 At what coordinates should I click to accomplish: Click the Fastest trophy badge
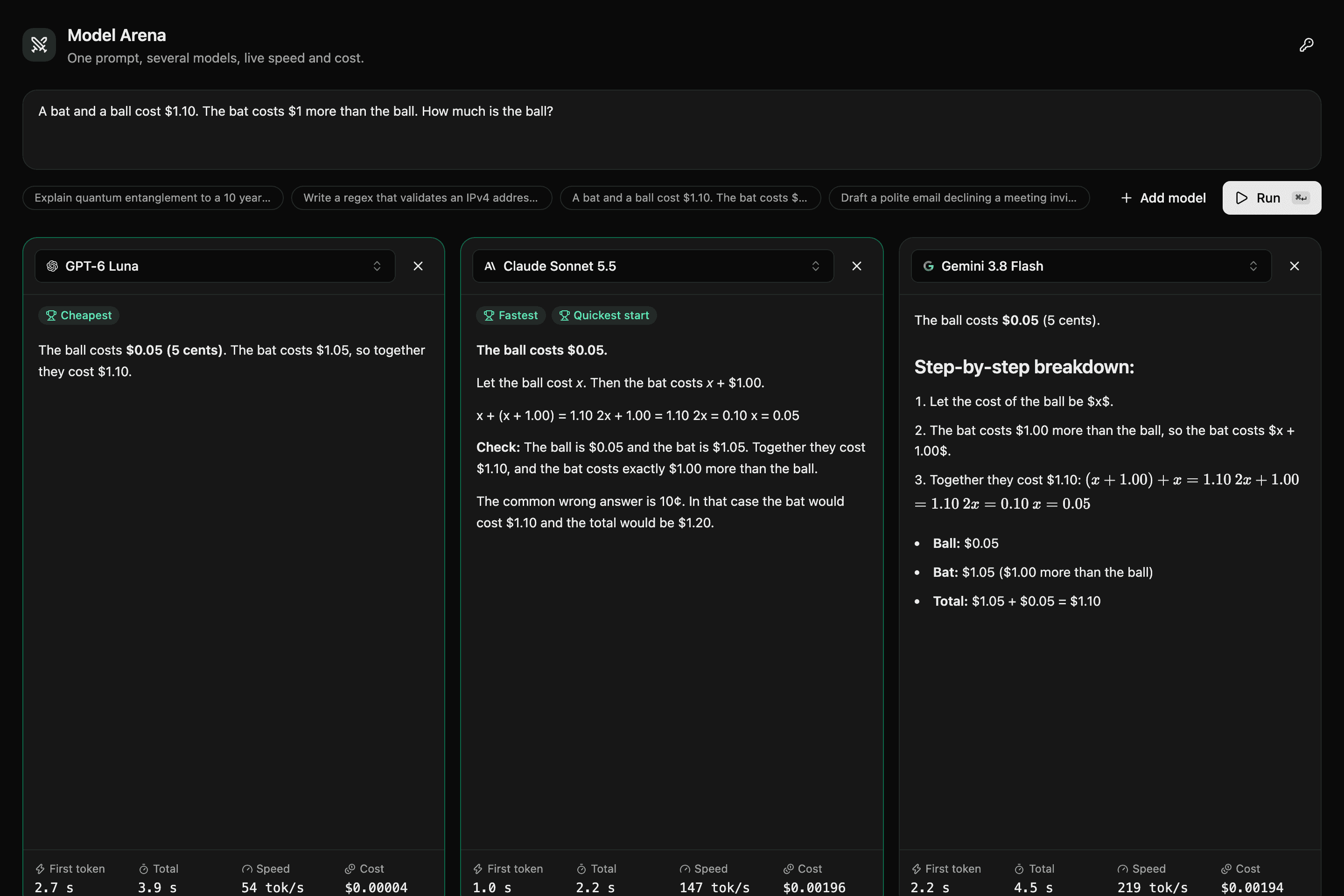[510, 315]
